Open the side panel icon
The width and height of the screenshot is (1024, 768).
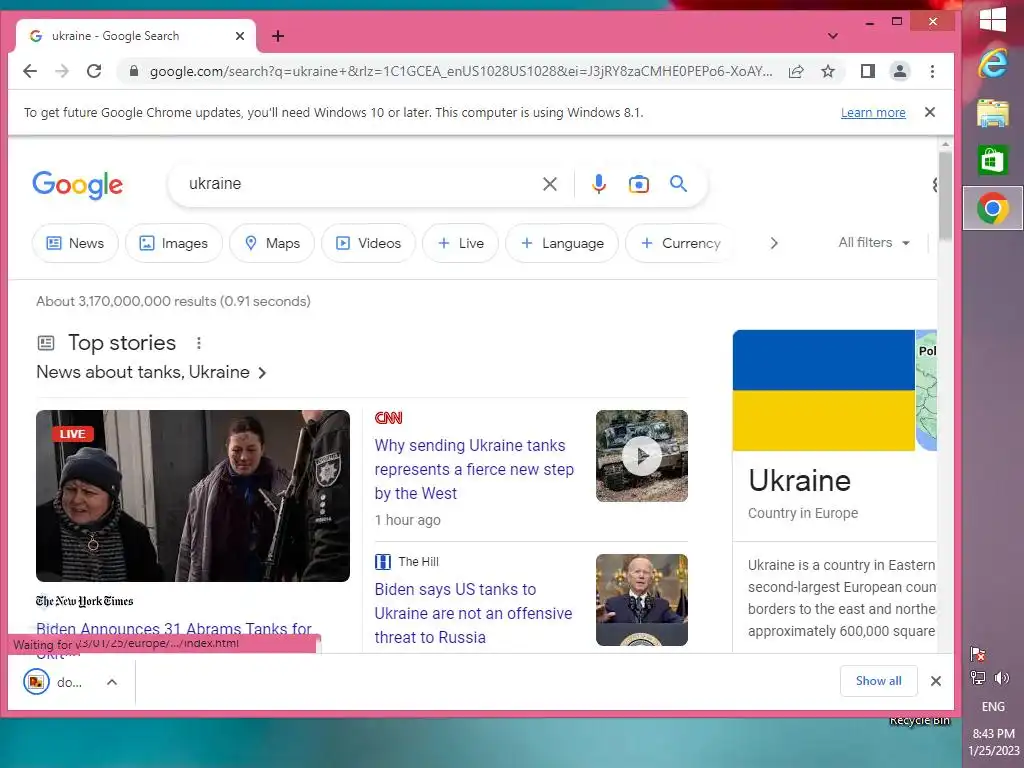[x=867, y=71]
